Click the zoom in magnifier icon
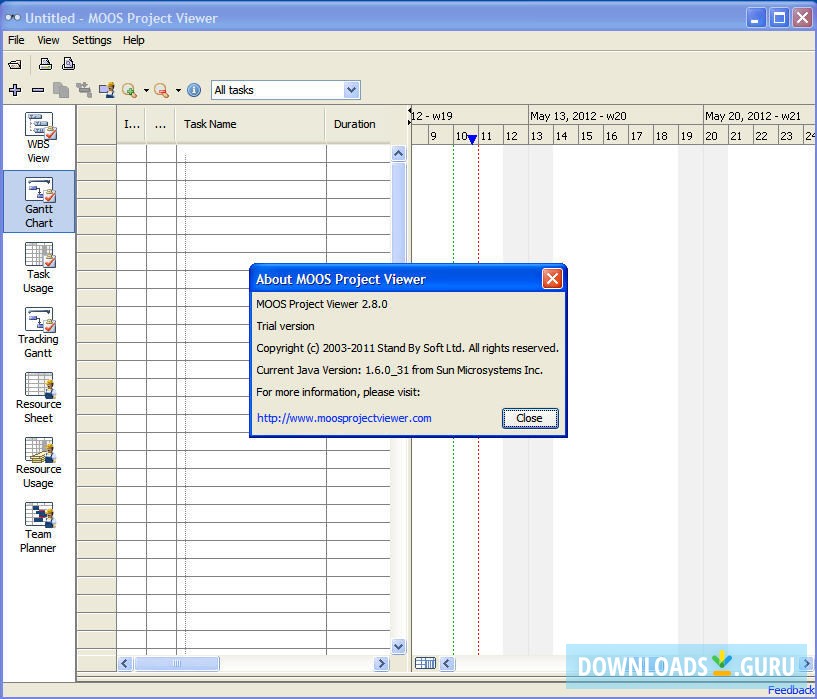Image resolution: width=817 pixels, height=699 pixels. (129, 90)
